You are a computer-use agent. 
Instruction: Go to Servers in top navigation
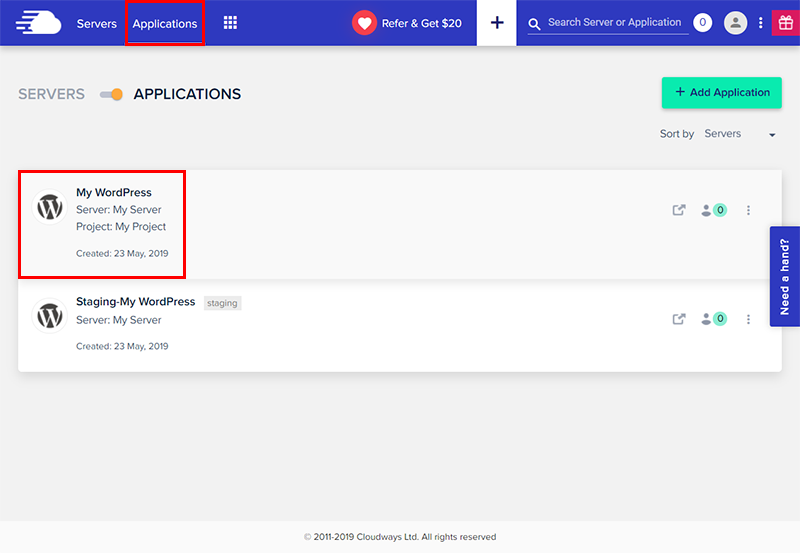[96, 23]
